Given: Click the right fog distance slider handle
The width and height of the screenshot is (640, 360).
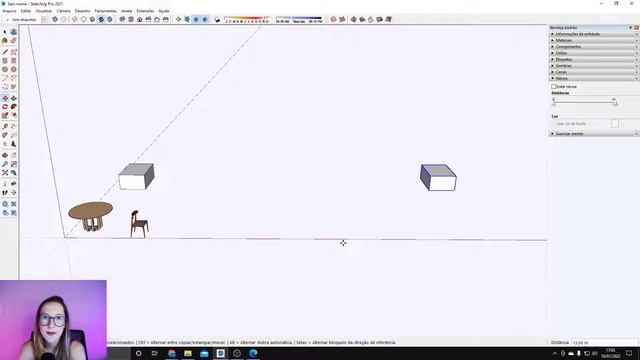Looking at the screenshot, I should pos(615,104).
